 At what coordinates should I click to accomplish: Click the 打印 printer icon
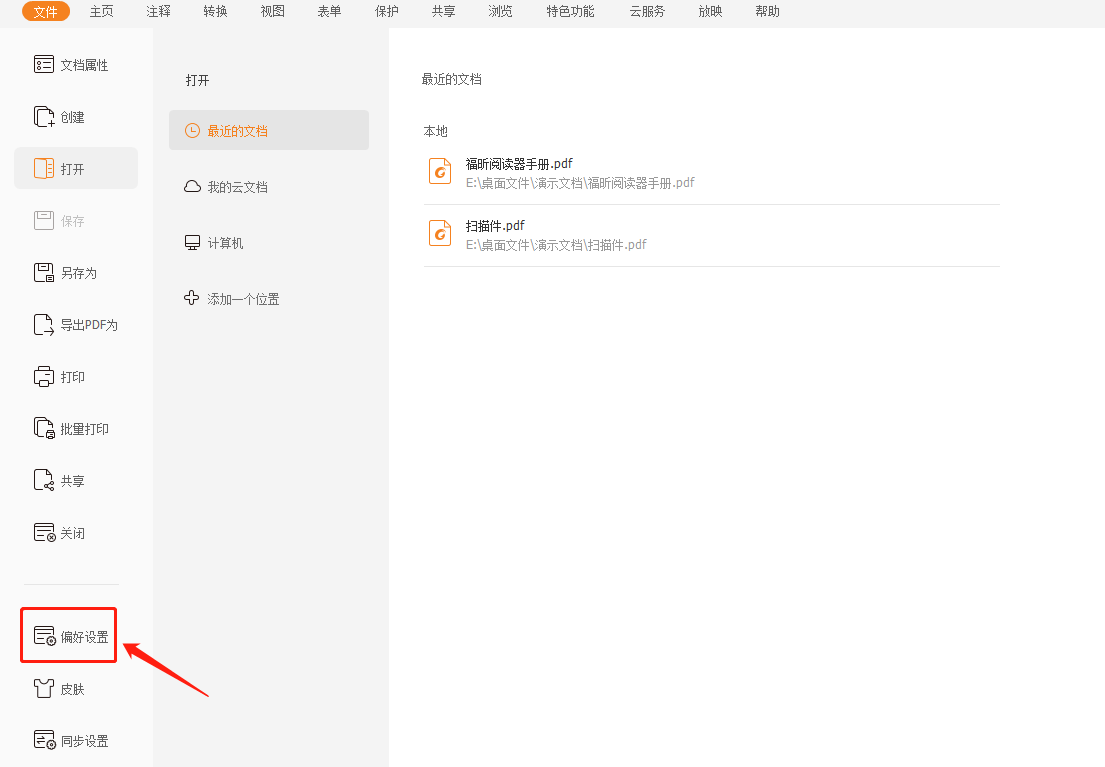coord(44,377)
